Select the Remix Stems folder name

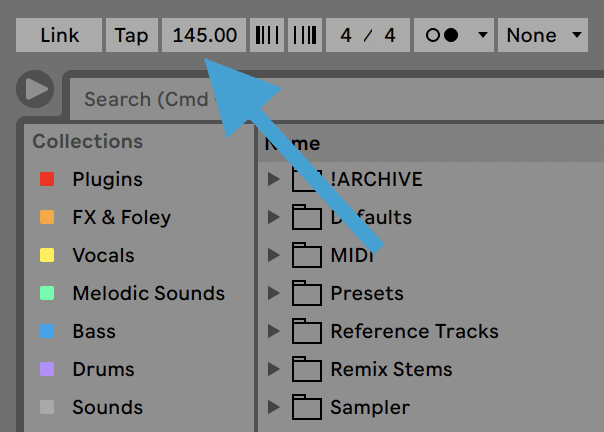[391, 369]
